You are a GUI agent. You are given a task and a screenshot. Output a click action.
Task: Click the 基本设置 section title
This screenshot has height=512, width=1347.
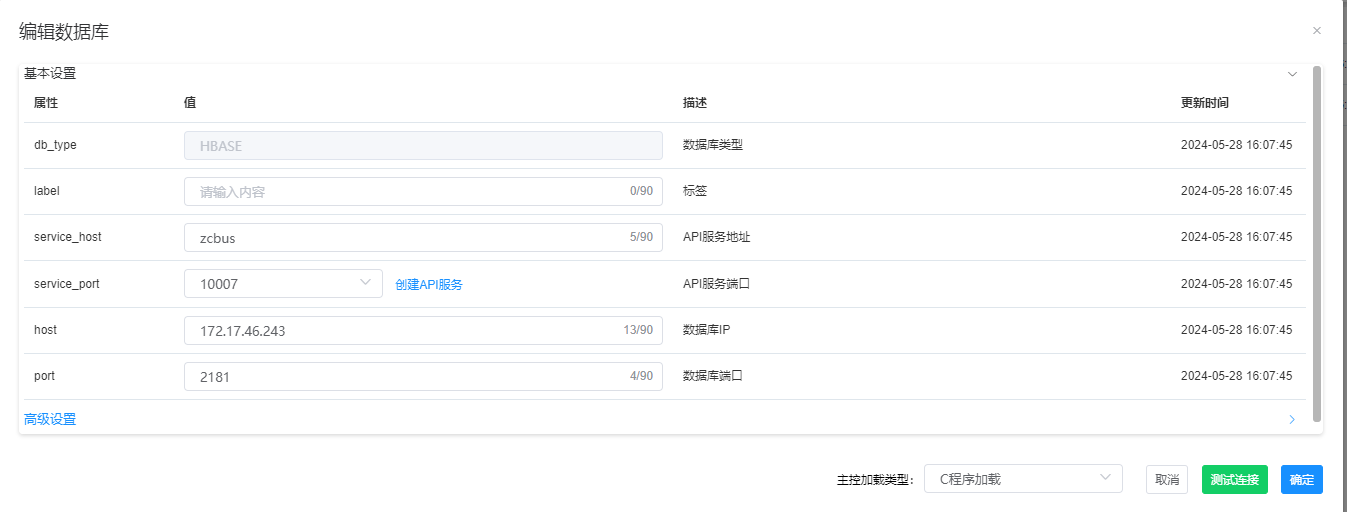pos(50,74)
